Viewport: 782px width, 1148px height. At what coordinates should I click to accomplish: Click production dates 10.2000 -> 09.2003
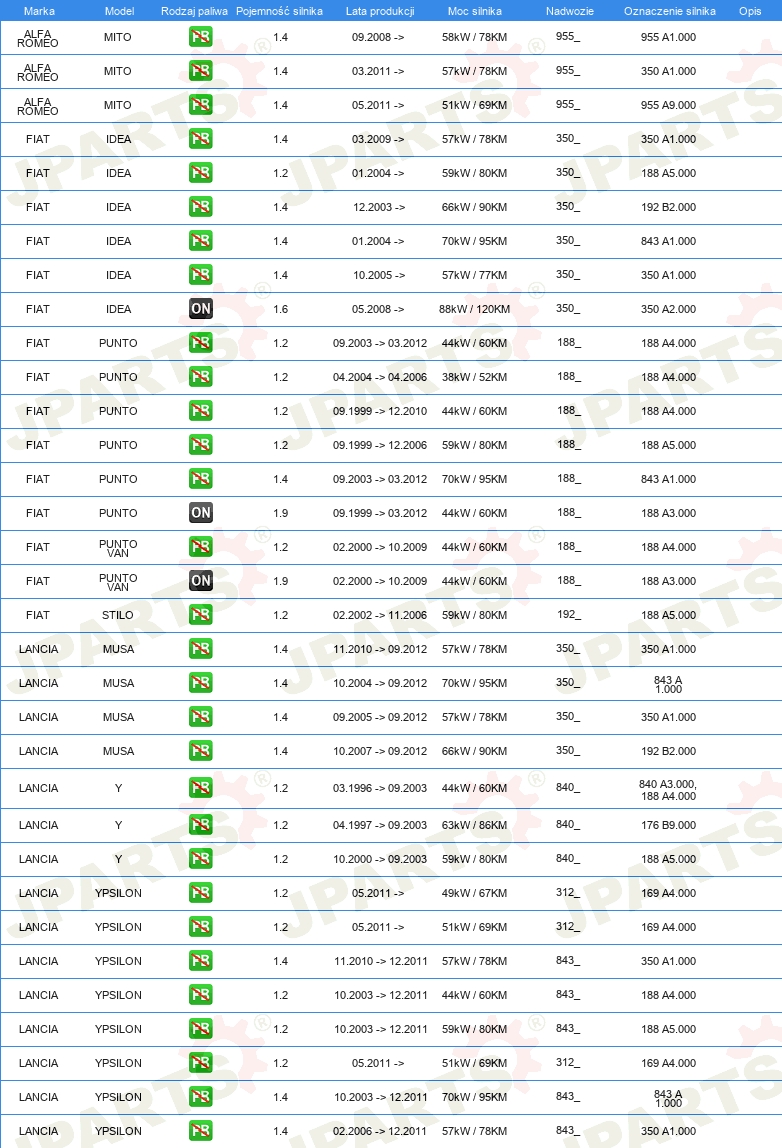coord(380,859)
